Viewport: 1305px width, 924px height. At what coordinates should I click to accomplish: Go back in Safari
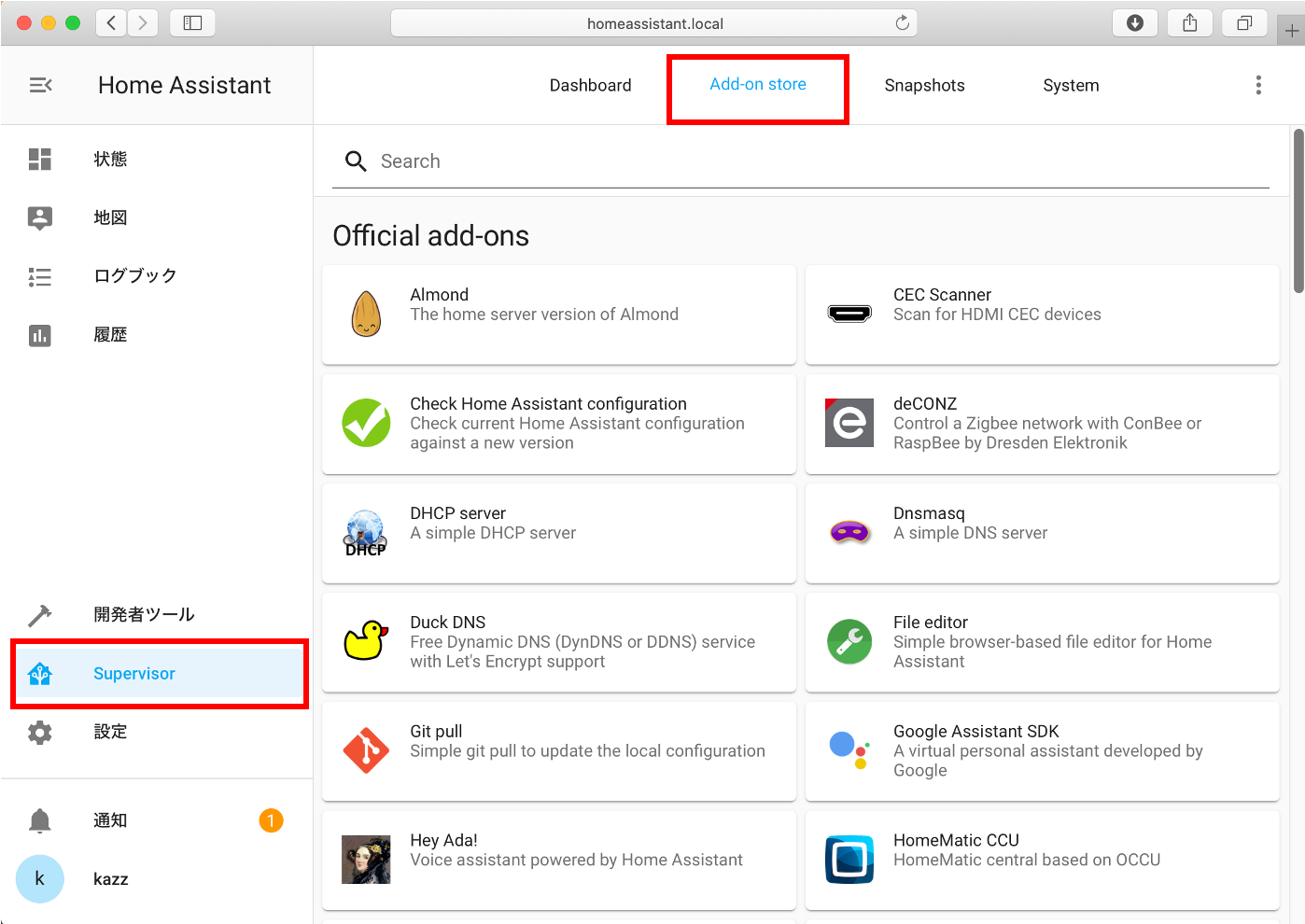(x=111, y=23)
